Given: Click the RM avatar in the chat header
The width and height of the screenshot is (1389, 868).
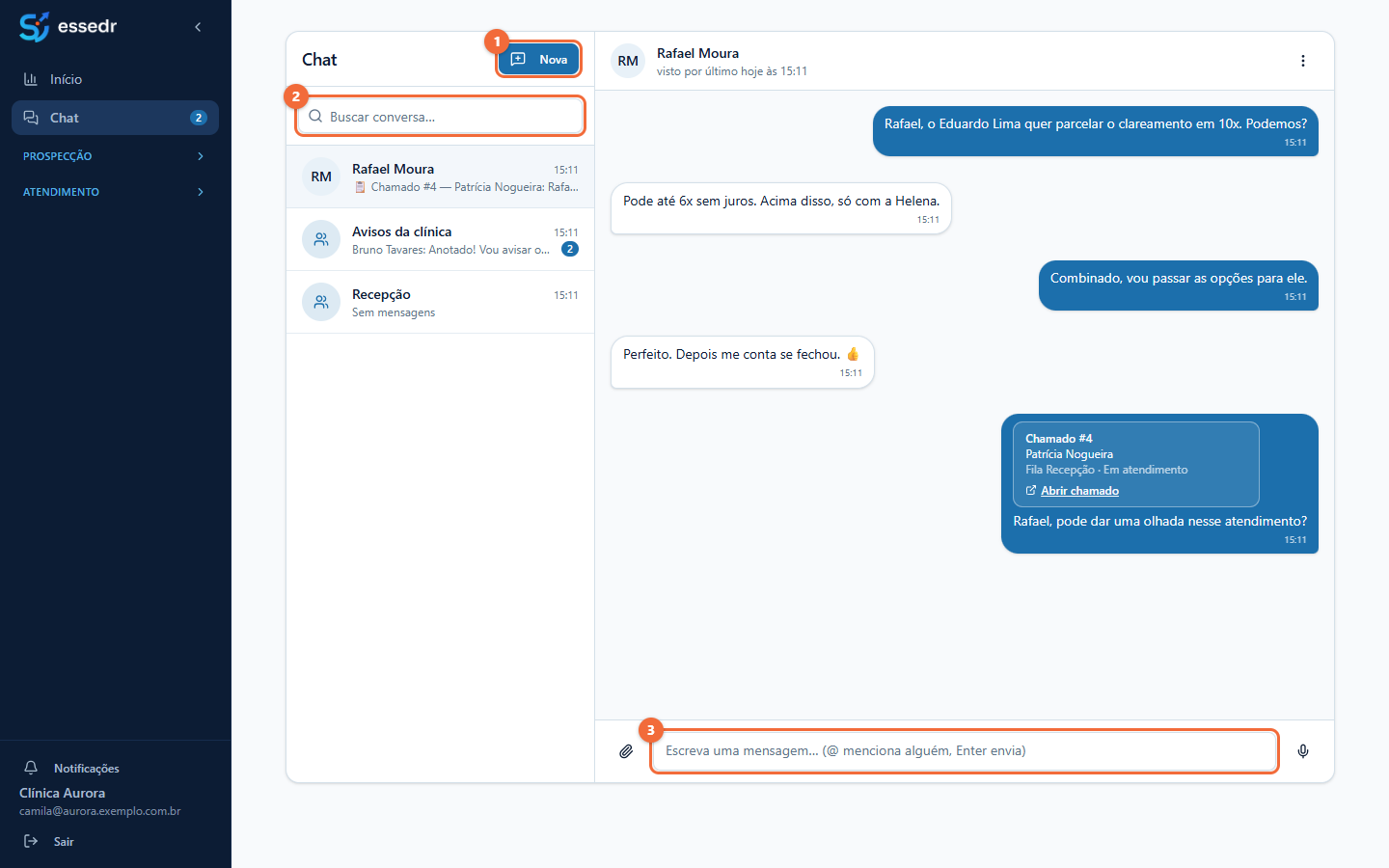Looking at the screenshot, I should [x=628, y=61].
